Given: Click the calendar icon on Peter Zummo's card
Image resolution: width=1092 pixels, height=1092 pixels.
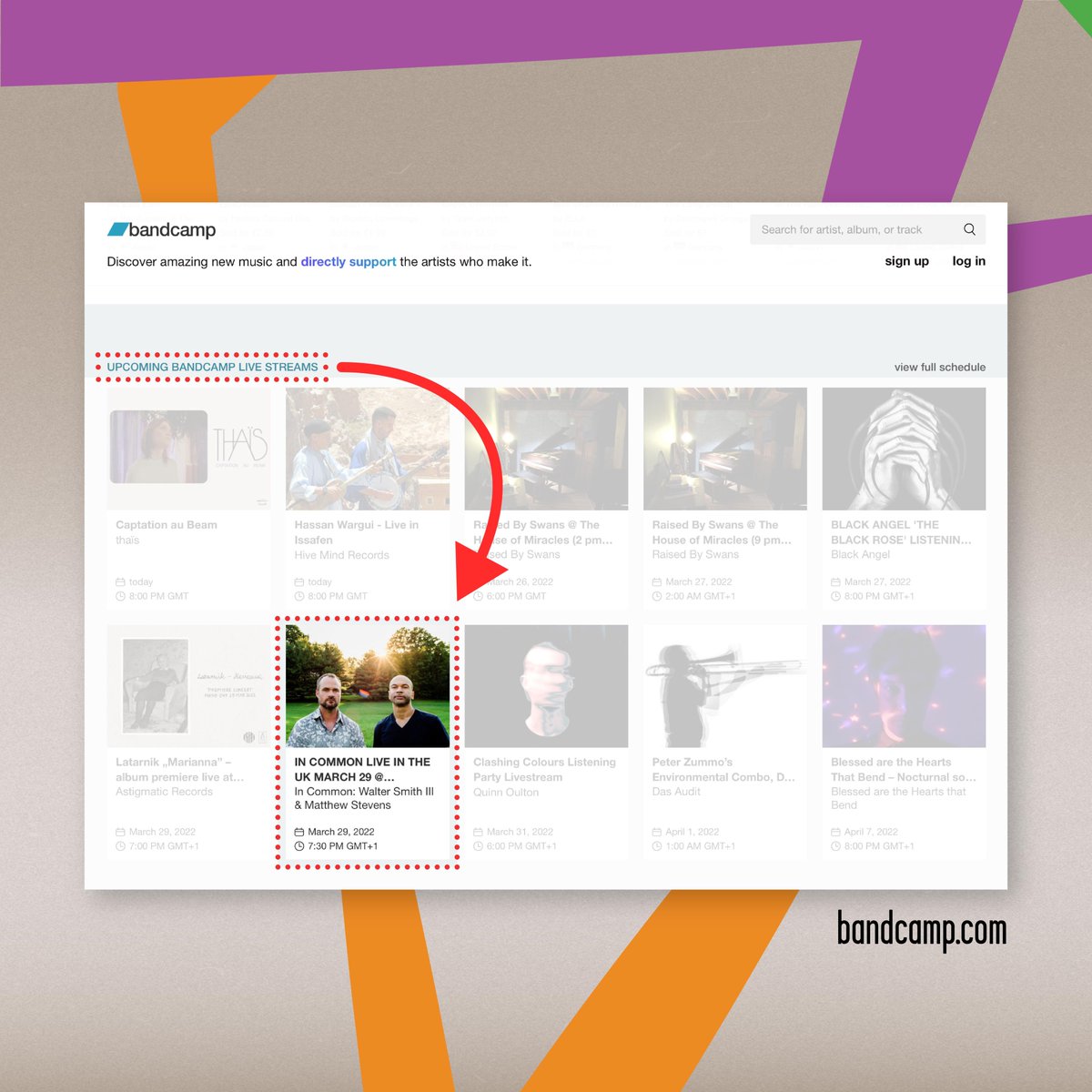Looking at the screenshot, I should click(657, 831).
